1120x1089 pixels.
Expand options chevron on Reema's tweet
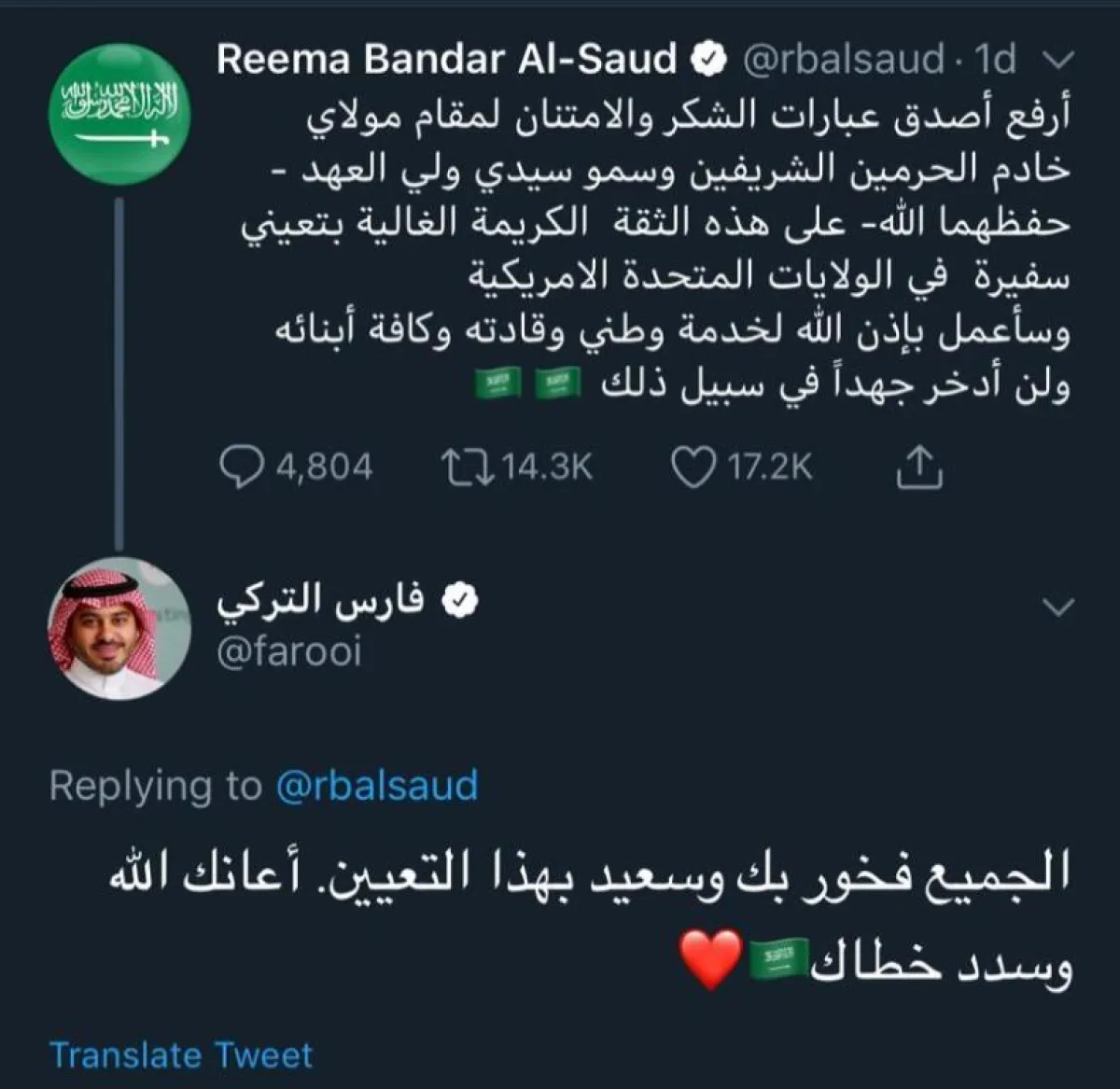click(x=1057, y=62)
